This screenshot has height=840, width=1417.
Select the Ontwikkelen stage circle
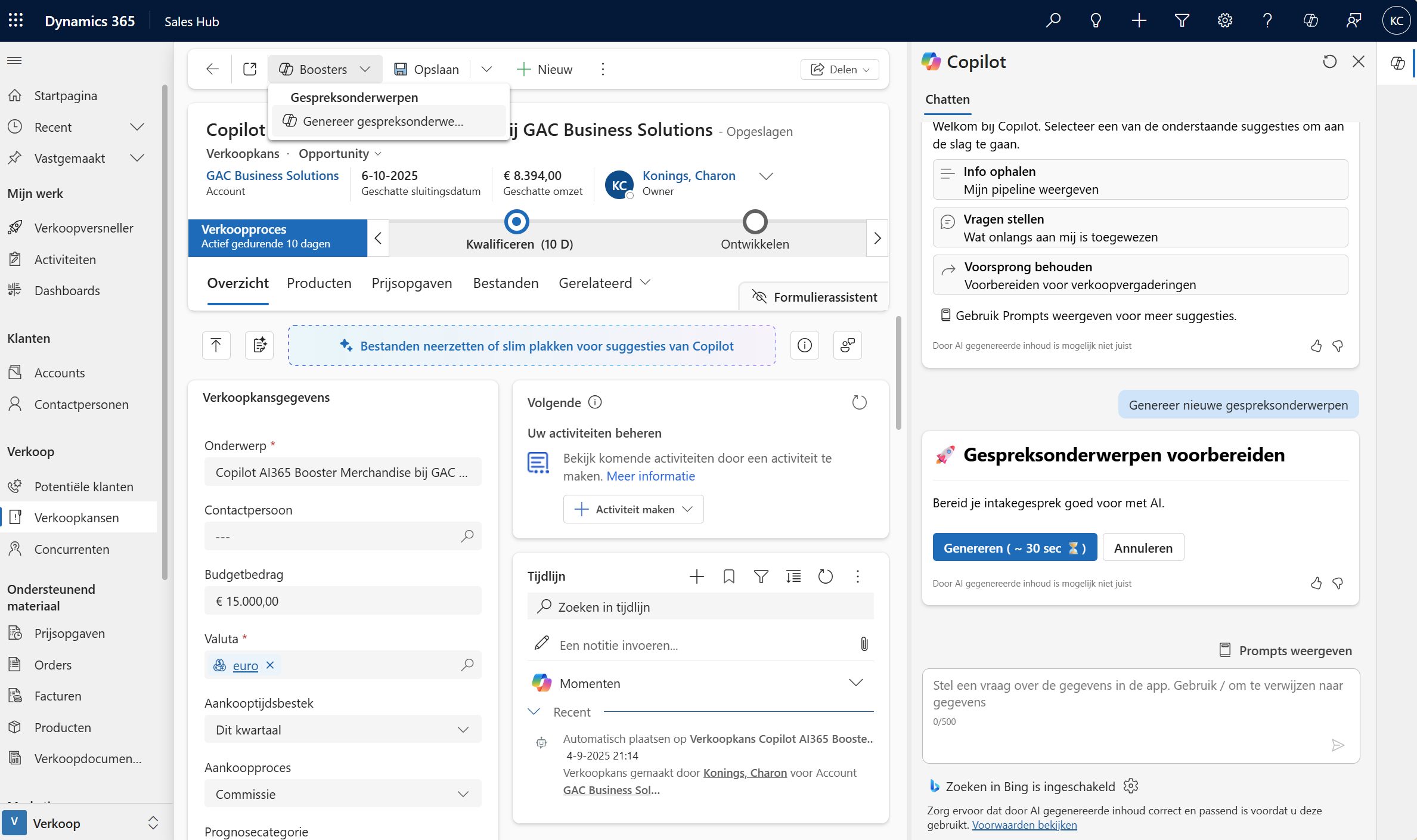pyautogui.click(x=755, y=222)
